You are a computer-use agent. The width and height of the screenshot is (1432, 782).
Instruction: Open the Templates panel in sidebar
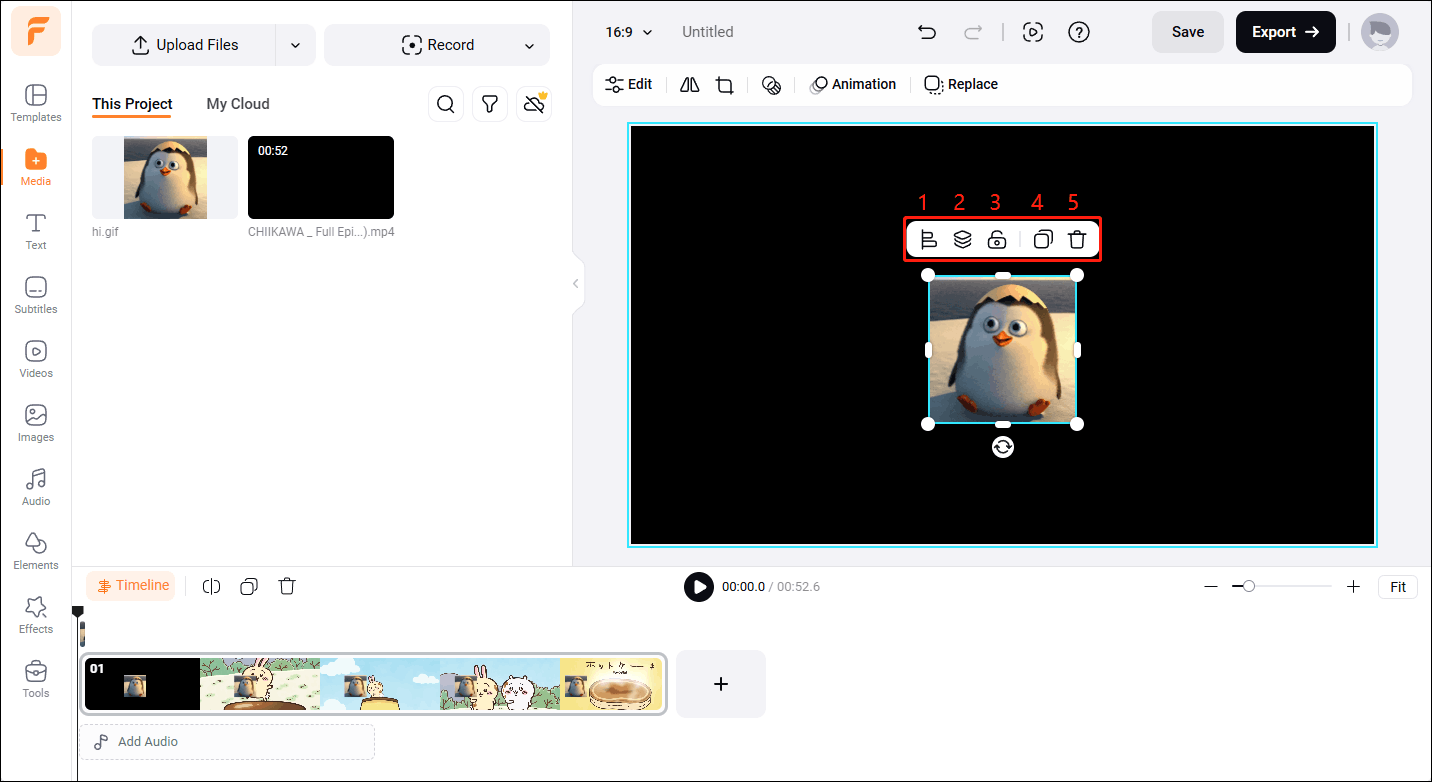pyautogui.click(x=36, y=104)
